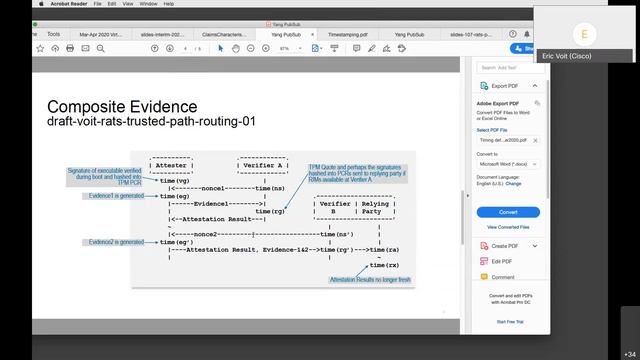The width and height of the screenshot is (640, 360).
Task: Open the Window menu
Action: click(148, 4)
